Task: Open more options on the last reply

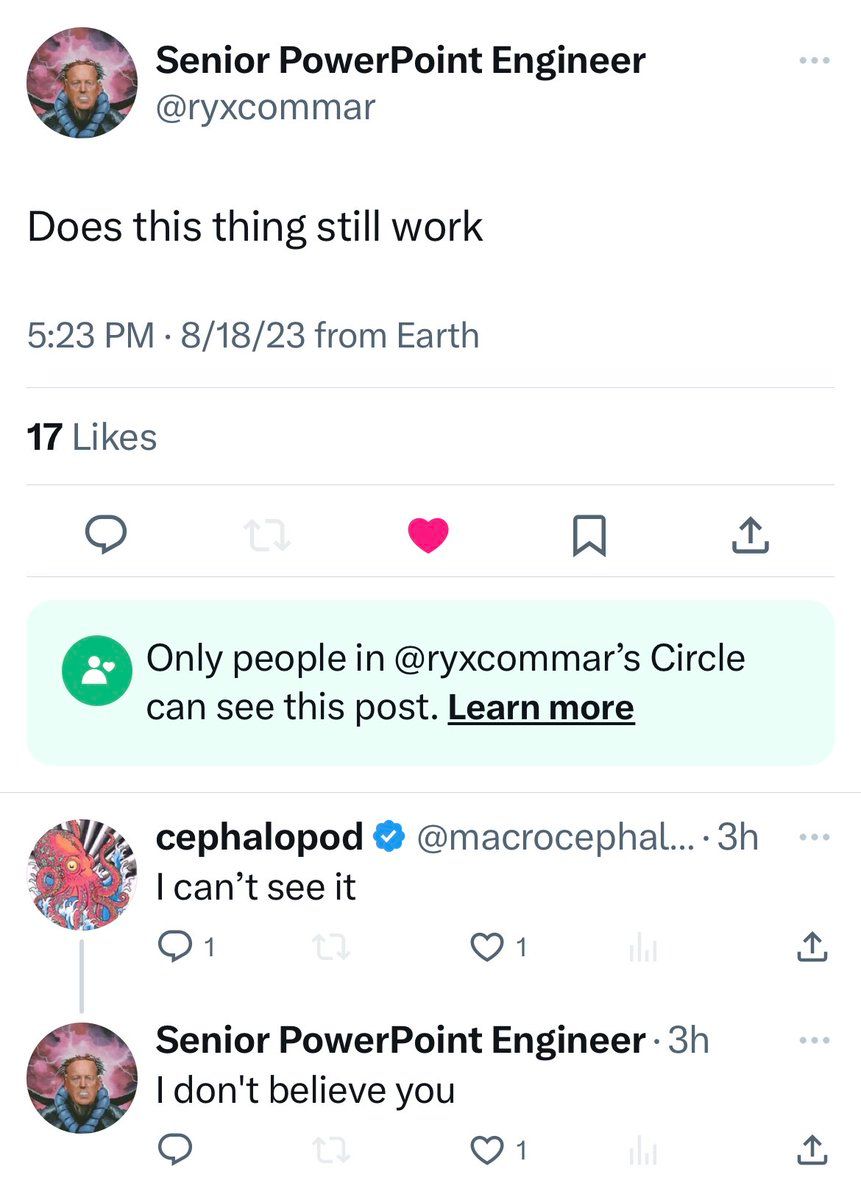Action: coord(815,1041)
